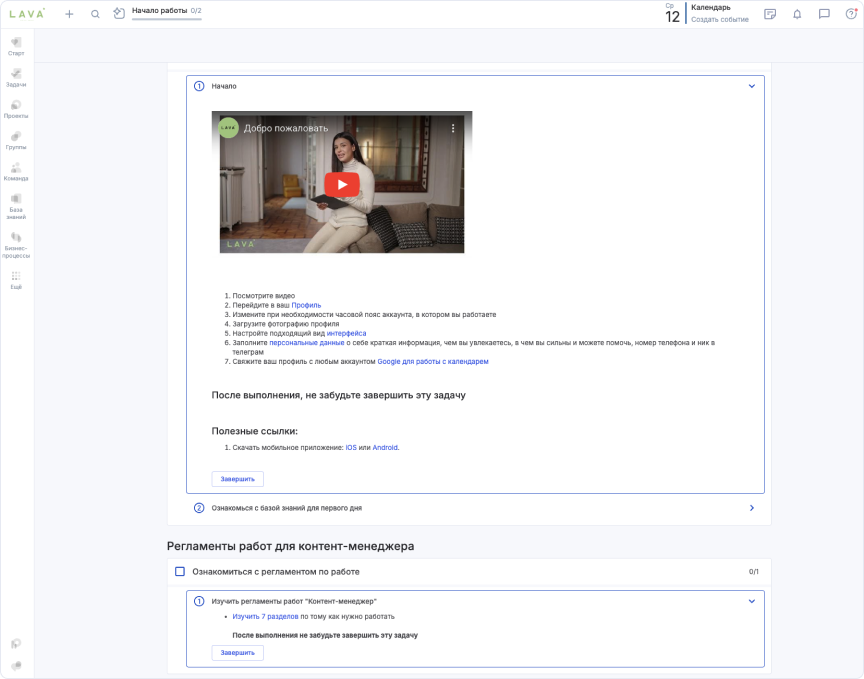
Task: Expand Ознакомься с базой знаний для первого дня
Action: (x=752, y=508)
